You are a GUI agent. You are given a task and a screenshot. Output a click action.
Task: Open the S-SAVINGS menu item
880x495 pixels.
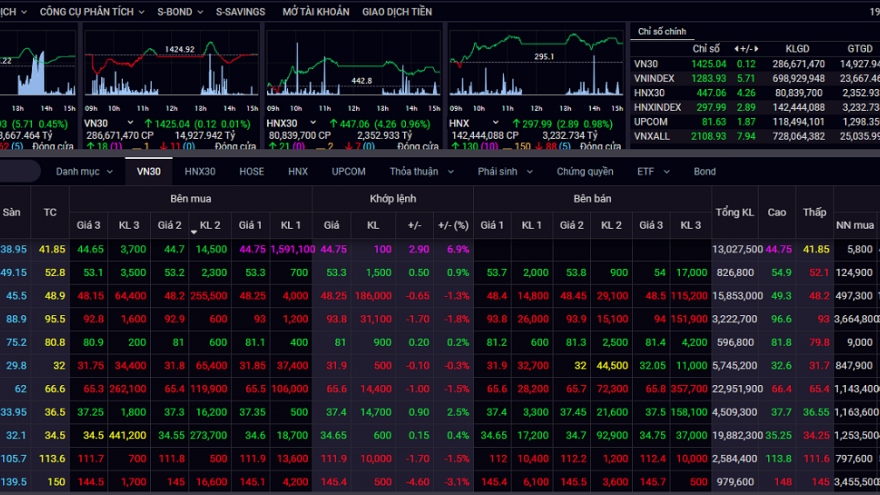click(240, 11)
